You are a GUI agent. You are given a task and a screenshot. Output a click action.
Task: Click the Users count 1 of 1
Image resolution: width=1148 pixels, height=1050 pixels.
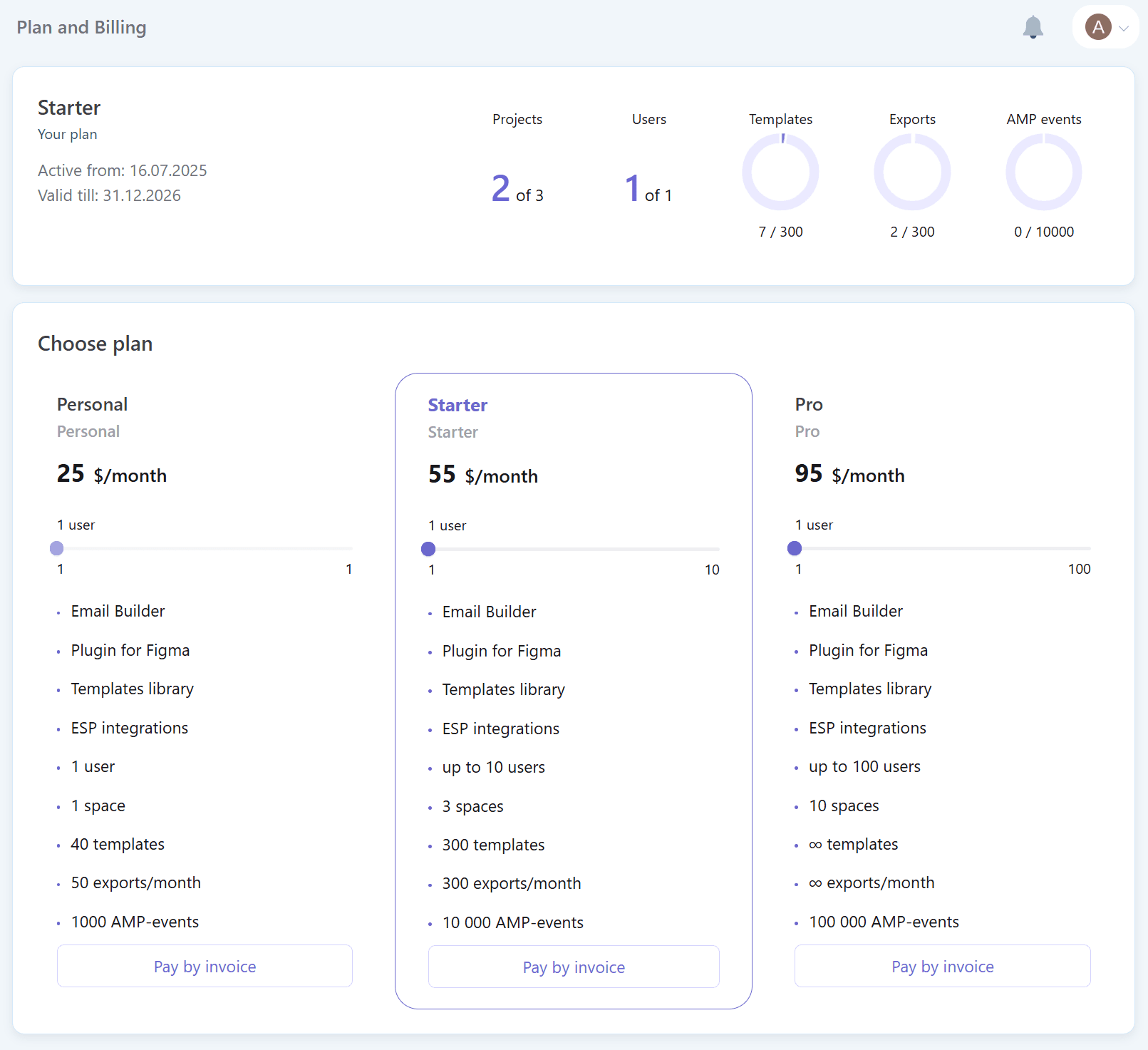coord(648,189)
